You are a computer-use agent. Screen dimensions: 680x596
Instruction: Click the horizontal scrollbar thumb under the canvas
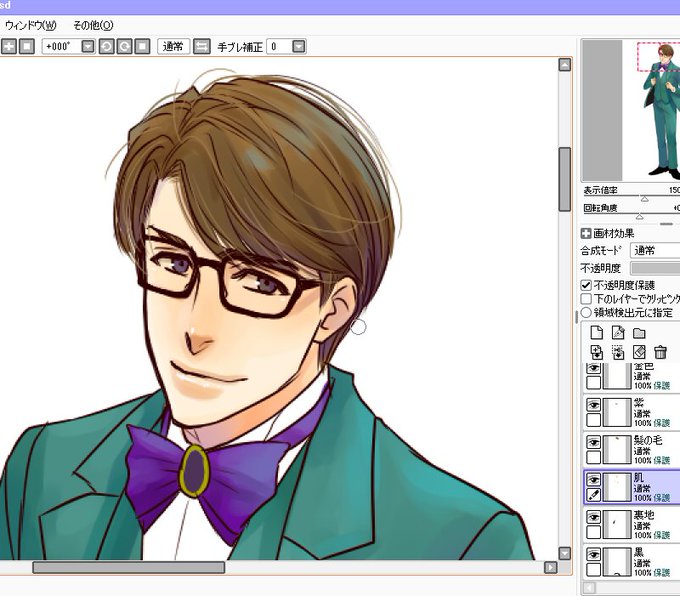point(129,567)
